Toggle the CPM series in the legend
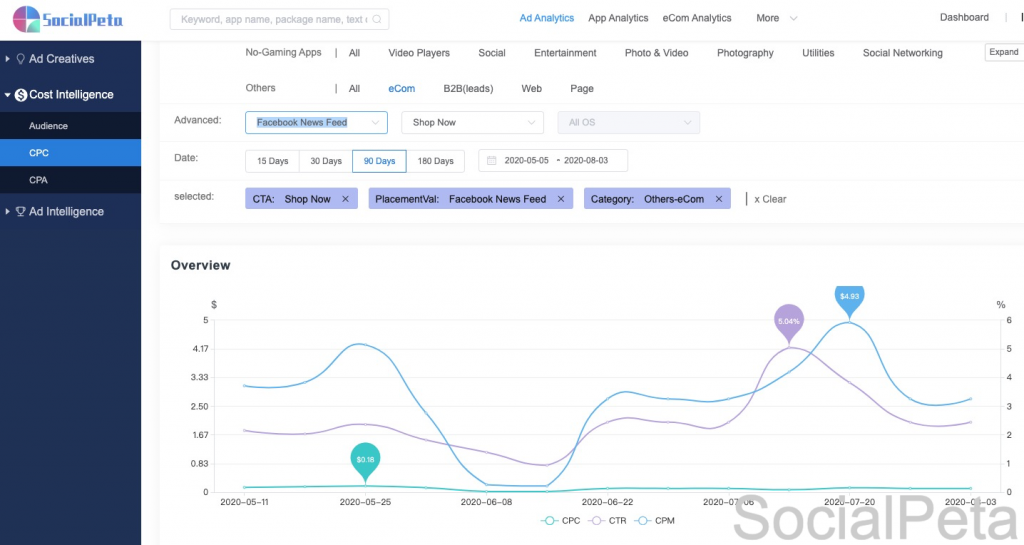This screenshot has width=1024, height=545. coord(655,521)
